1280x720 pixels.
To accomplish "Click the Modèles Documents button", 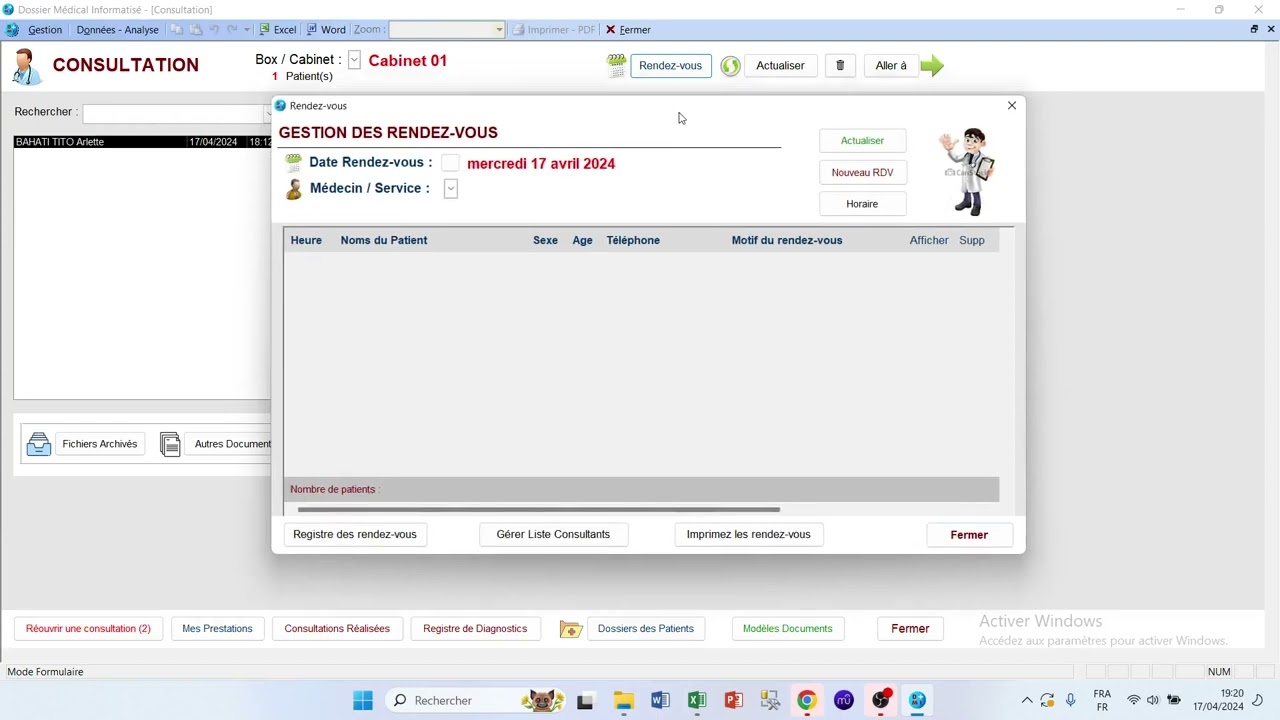I will coord(788,629).
